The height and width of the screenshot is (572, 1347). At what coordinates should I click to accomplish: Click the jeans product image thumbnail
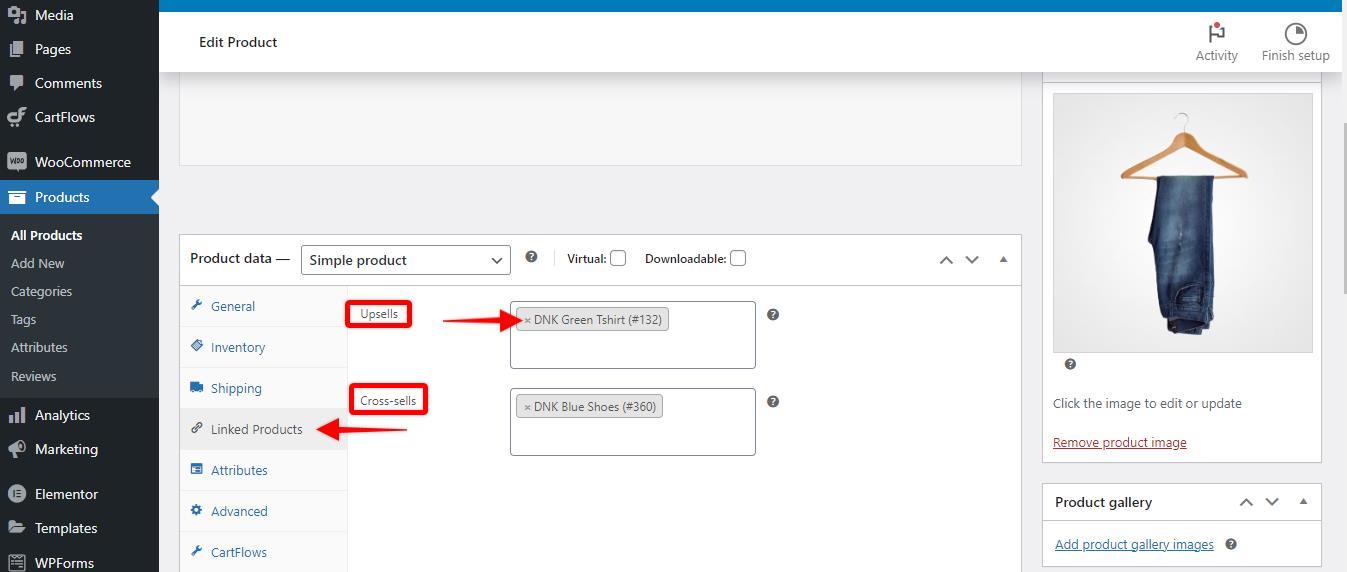(1182, 222)
